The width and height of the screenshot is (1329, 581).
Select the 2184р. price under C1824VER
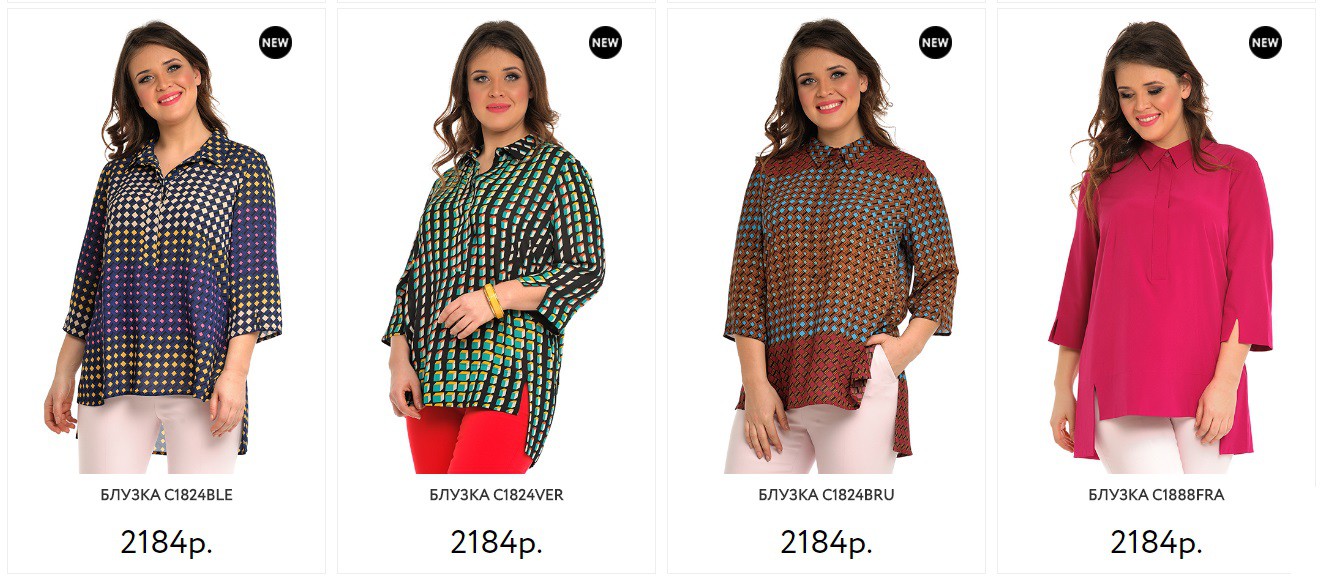coord(496,542)
